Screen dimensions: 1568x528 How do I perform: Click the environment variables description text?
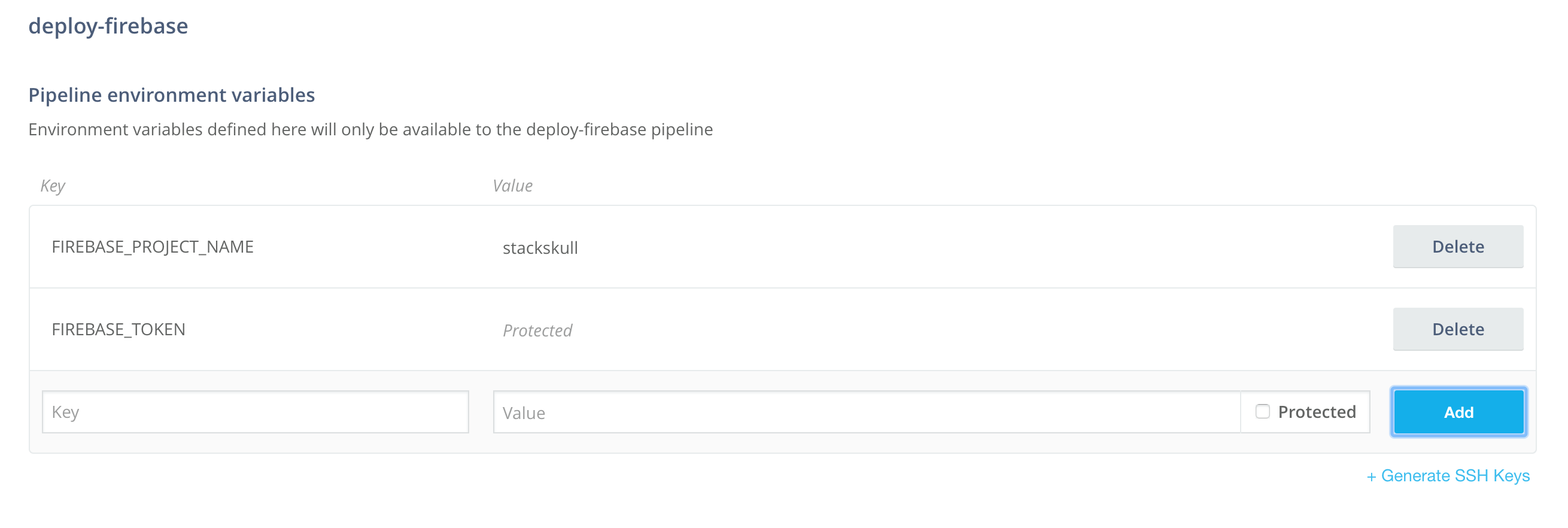370,130
